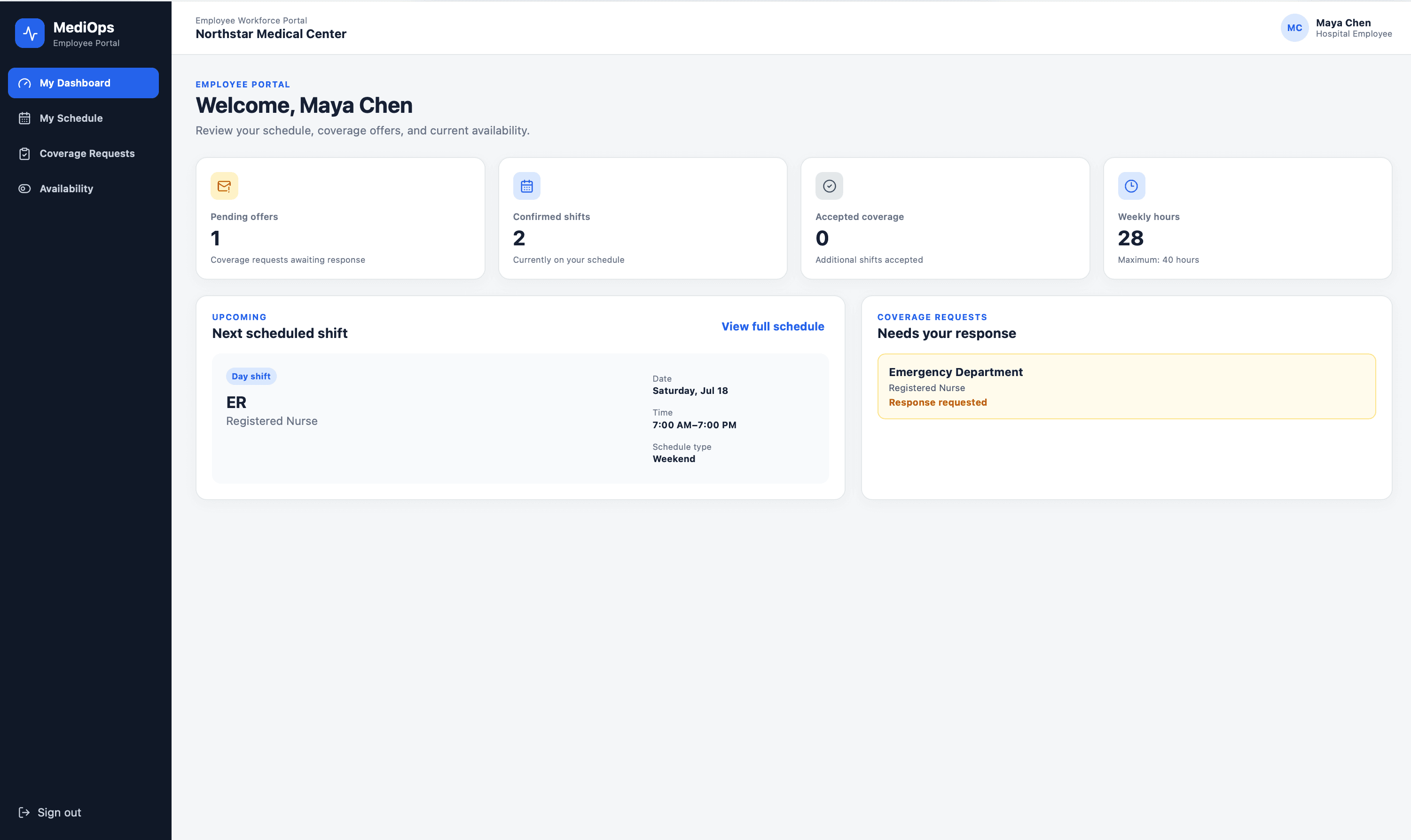Click the My Dashboard gauge icon
This screenshot has width=1411, height=840.
(24, 83)
